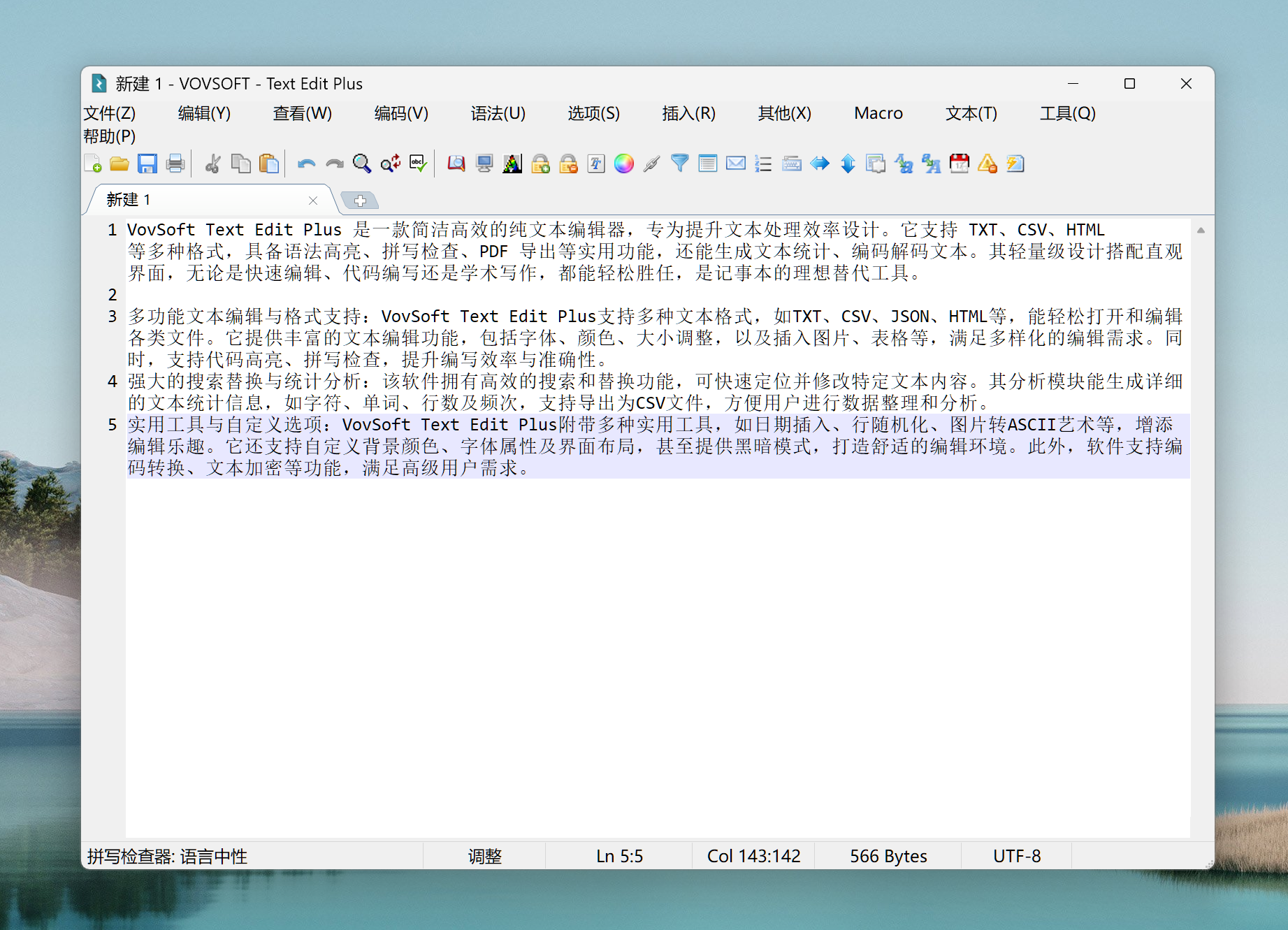Open font settings with the T icon
This screenshot has height=930, width=1288.
click(x=596, y=164)
